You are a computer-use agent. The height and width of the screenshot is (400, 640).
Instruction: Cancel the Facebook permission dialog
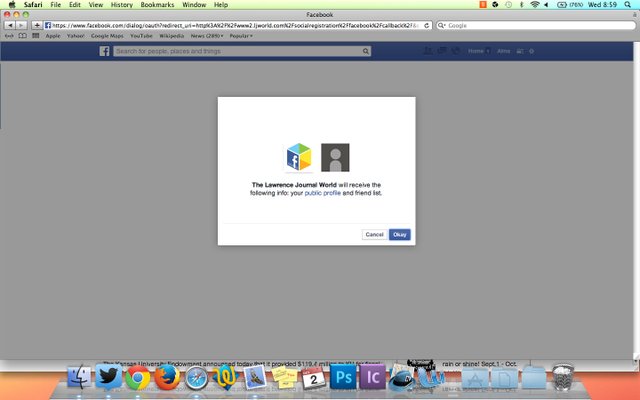coord(374,235)
